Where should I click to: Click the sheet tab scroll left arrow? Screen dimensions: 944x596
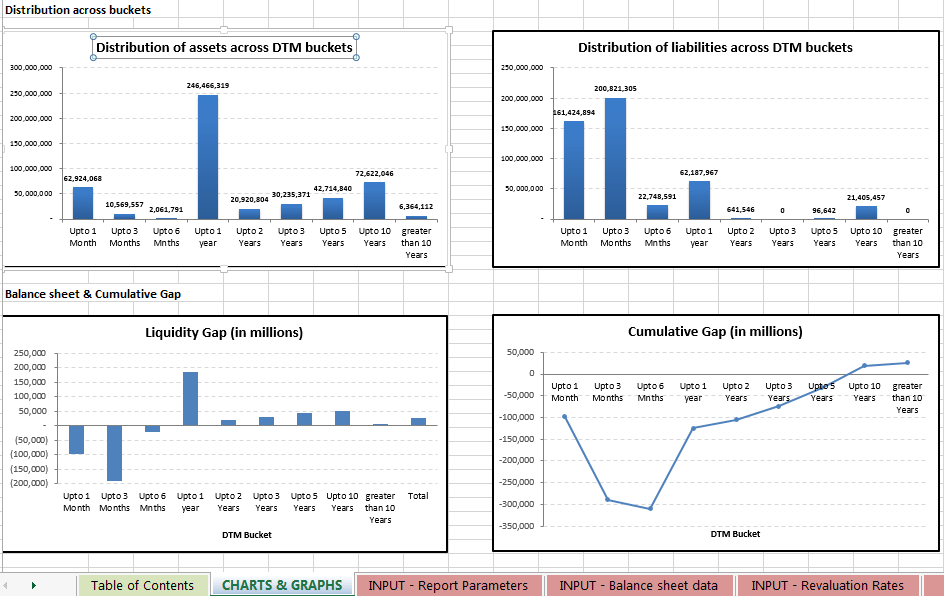coord(5,585)
